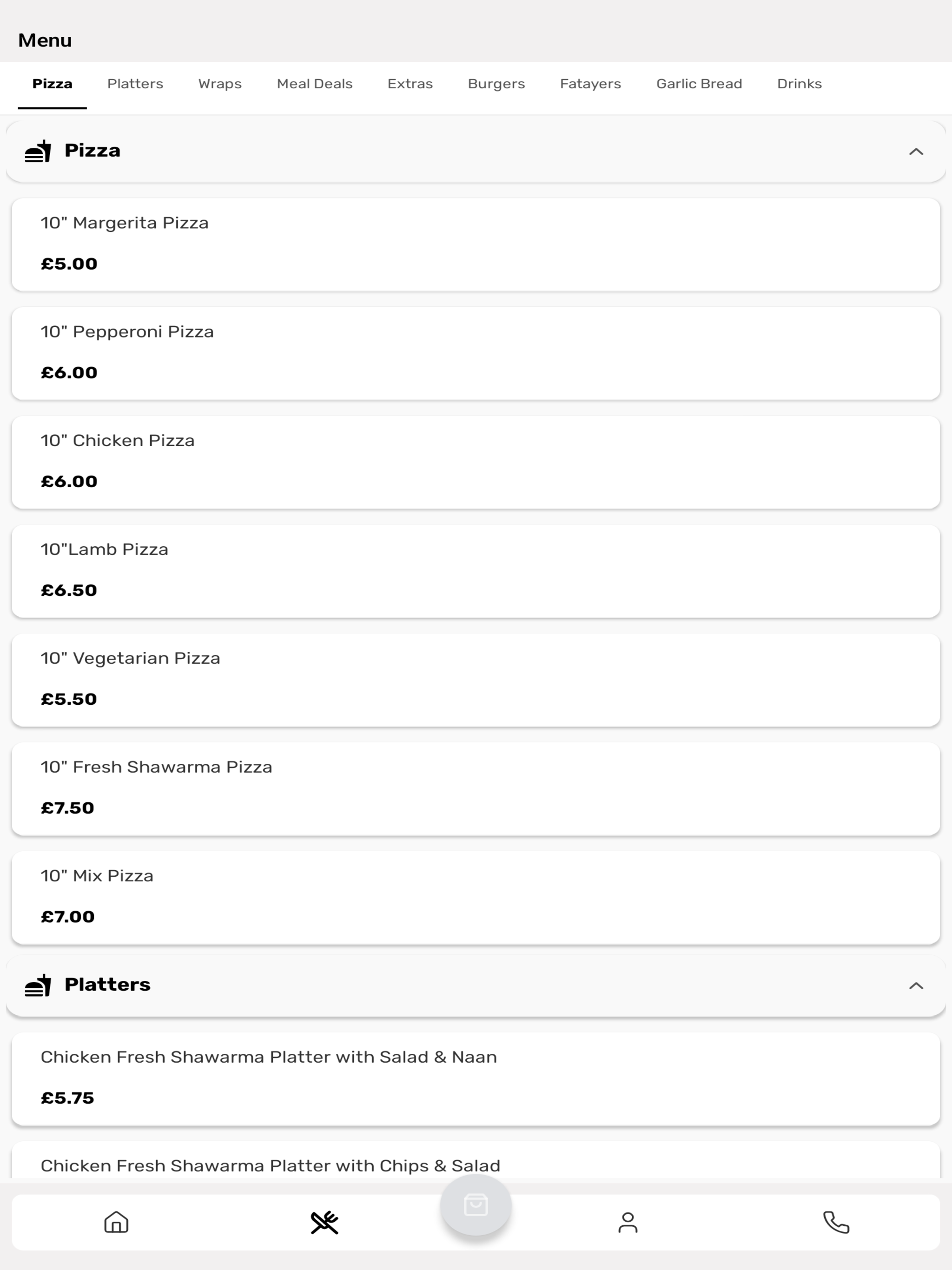This screenshot has height=1270, width=952.
Task: Go to the Garlic Bread tab
Action: click(x=700, y=84)
